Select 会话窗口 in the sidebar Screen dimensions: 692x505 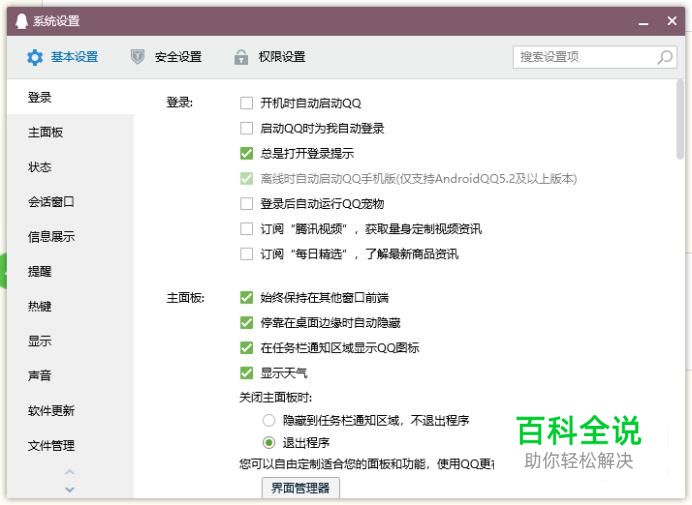tap(70, 202)
